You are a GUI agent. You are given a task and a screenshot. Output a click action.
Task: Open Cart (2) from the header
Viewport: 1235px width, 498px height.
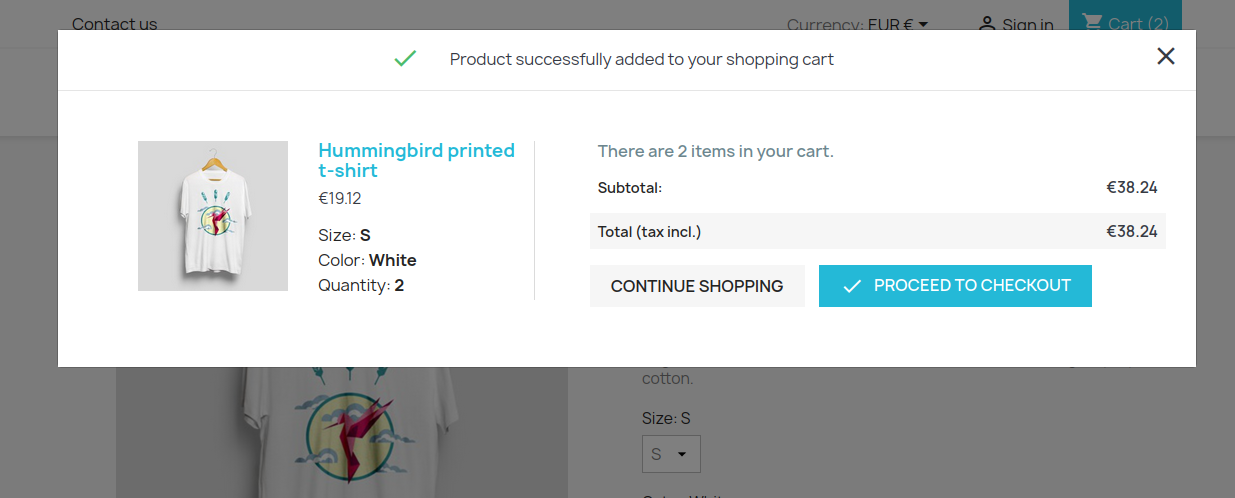tap(1125, 23)
